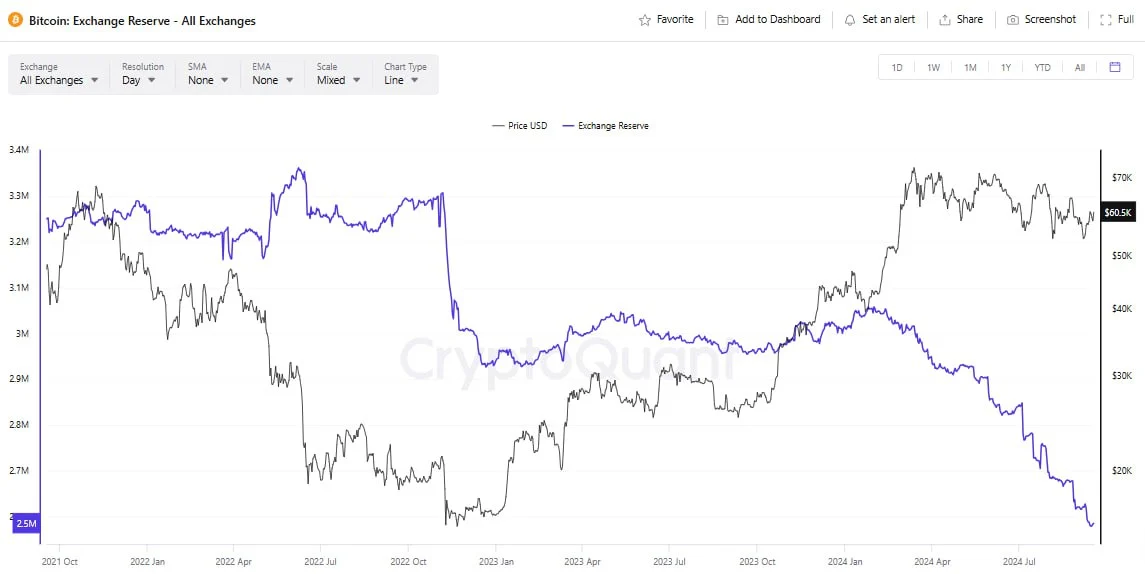The image size is (1145, 574).
Task: Click the 2.5M reserve axis value label
Action: tap(27, 523)
